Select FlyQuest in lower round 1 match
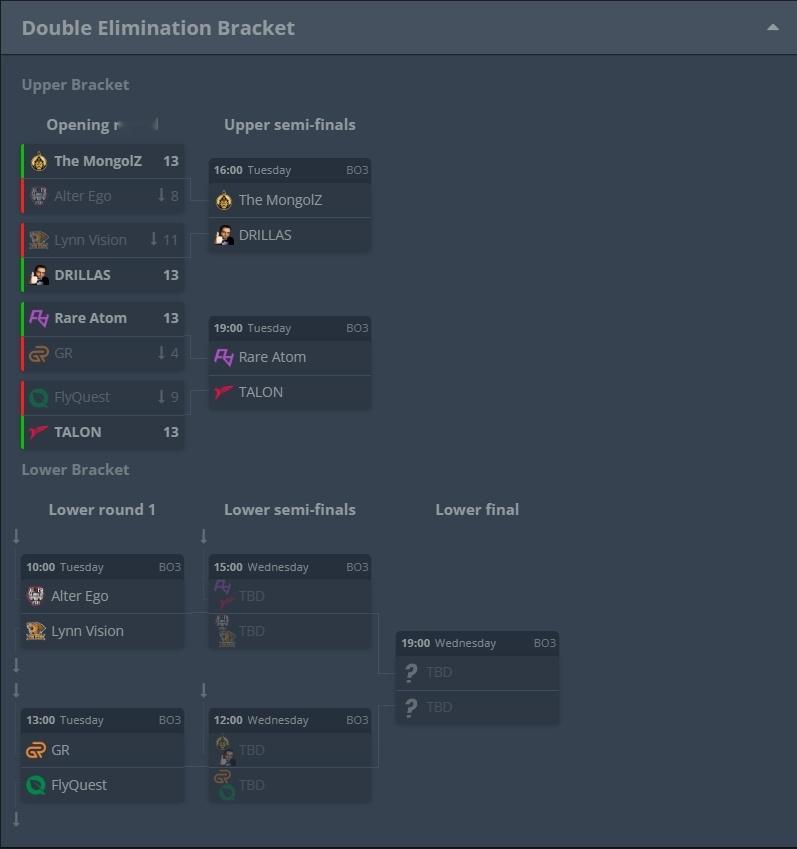 pyautogui.click(x=102, y=785)
